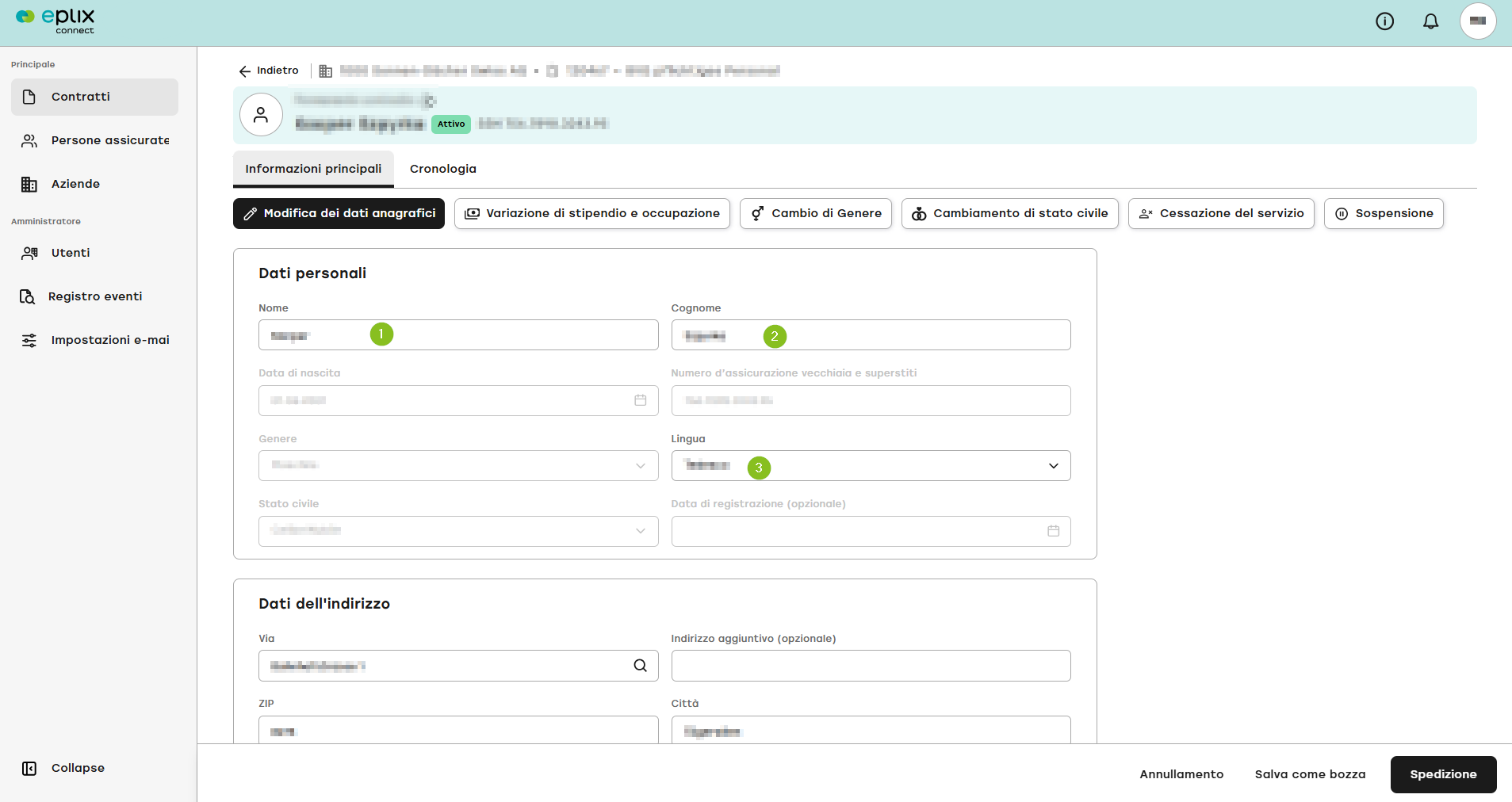Select Variazione di stipendio e occupazione
Viewport: 1512px width, 802px height.
click(592, 214)
